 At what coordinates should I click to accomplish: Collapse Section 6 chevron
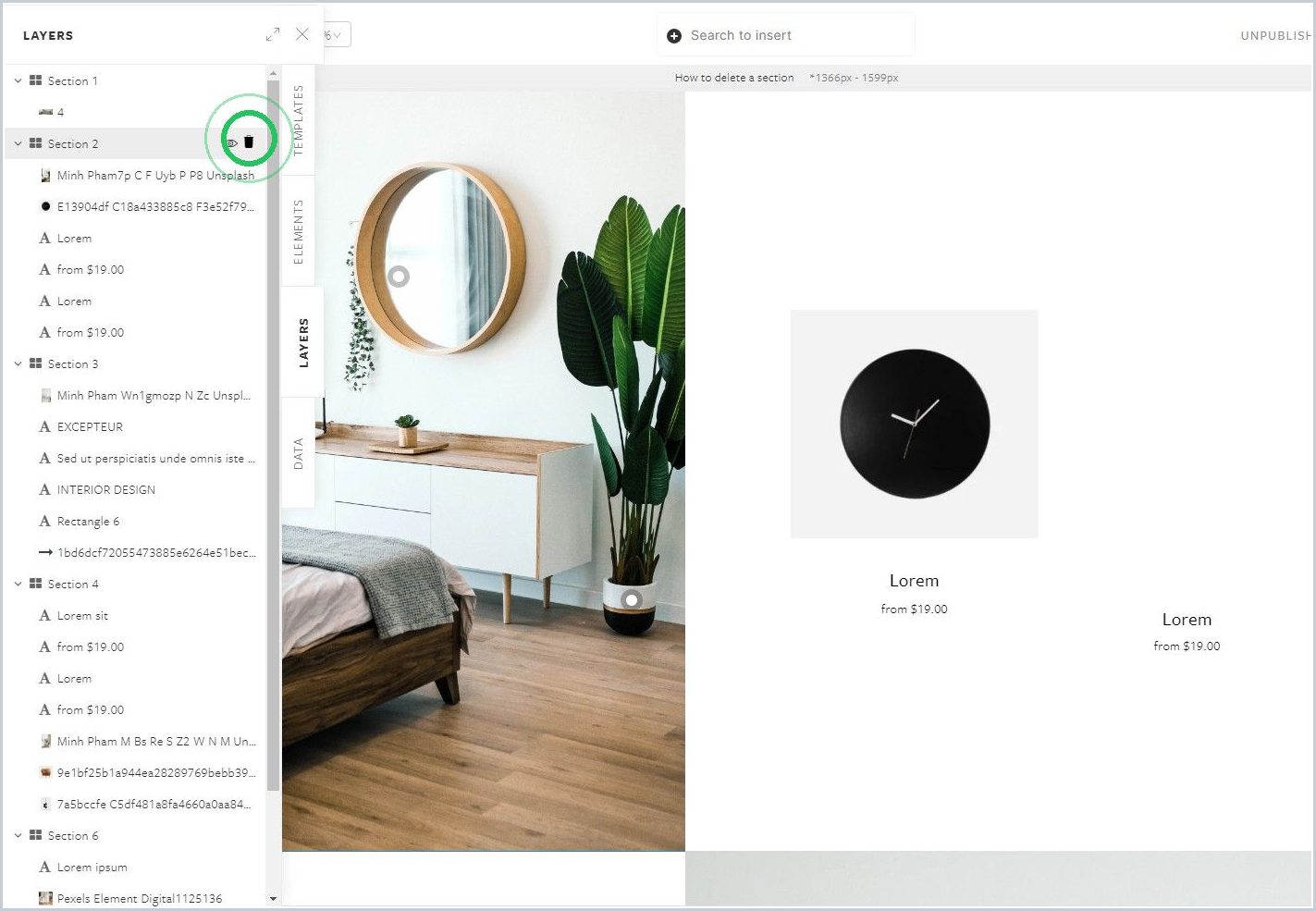click(x=18, y=835)
